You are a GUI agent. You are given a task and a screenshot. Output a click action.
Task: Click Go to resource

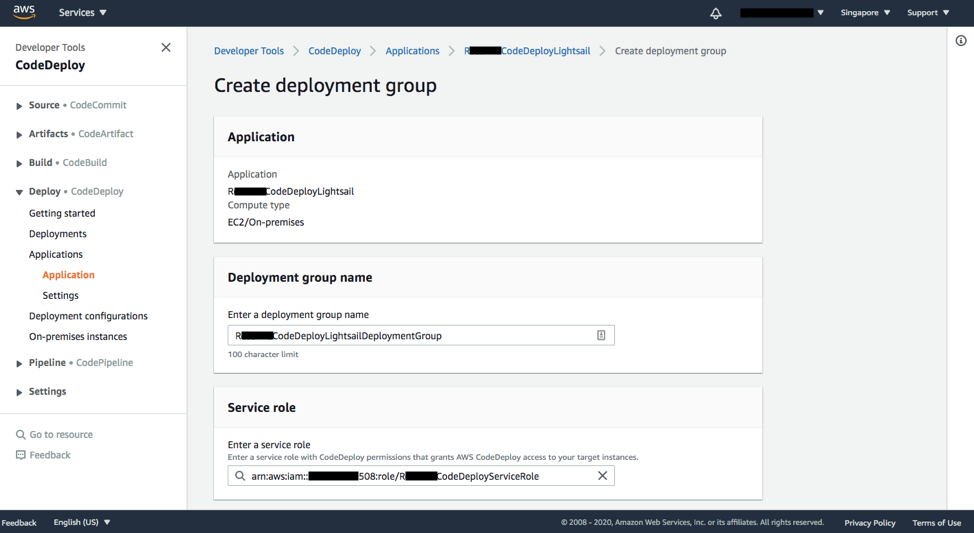click(61, 435)
